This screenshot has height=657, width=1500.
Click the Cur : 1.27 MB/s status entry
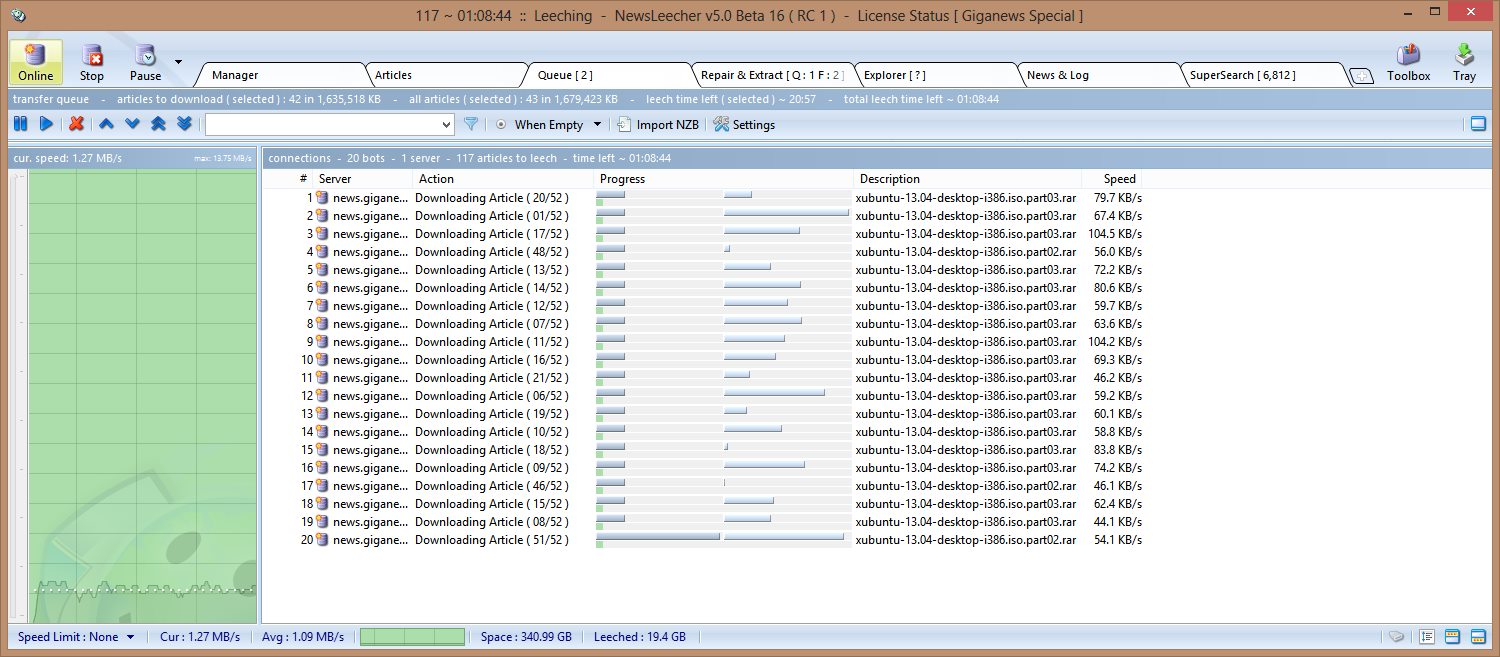pos(198,637)
